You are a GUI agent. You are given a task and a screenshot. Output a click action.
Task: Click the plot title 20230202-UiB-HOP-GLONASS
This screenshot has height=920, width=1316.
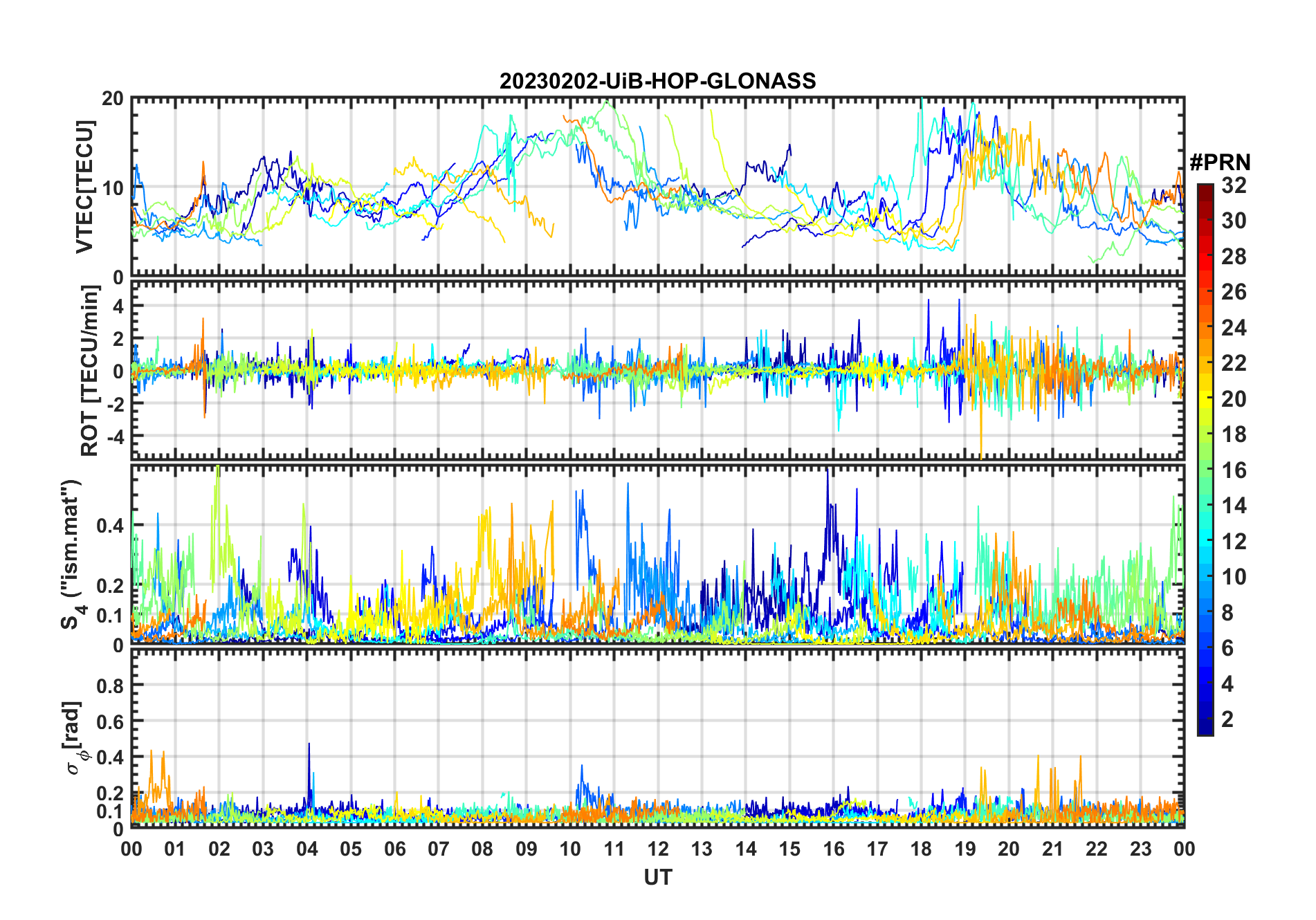coord(657,81)
